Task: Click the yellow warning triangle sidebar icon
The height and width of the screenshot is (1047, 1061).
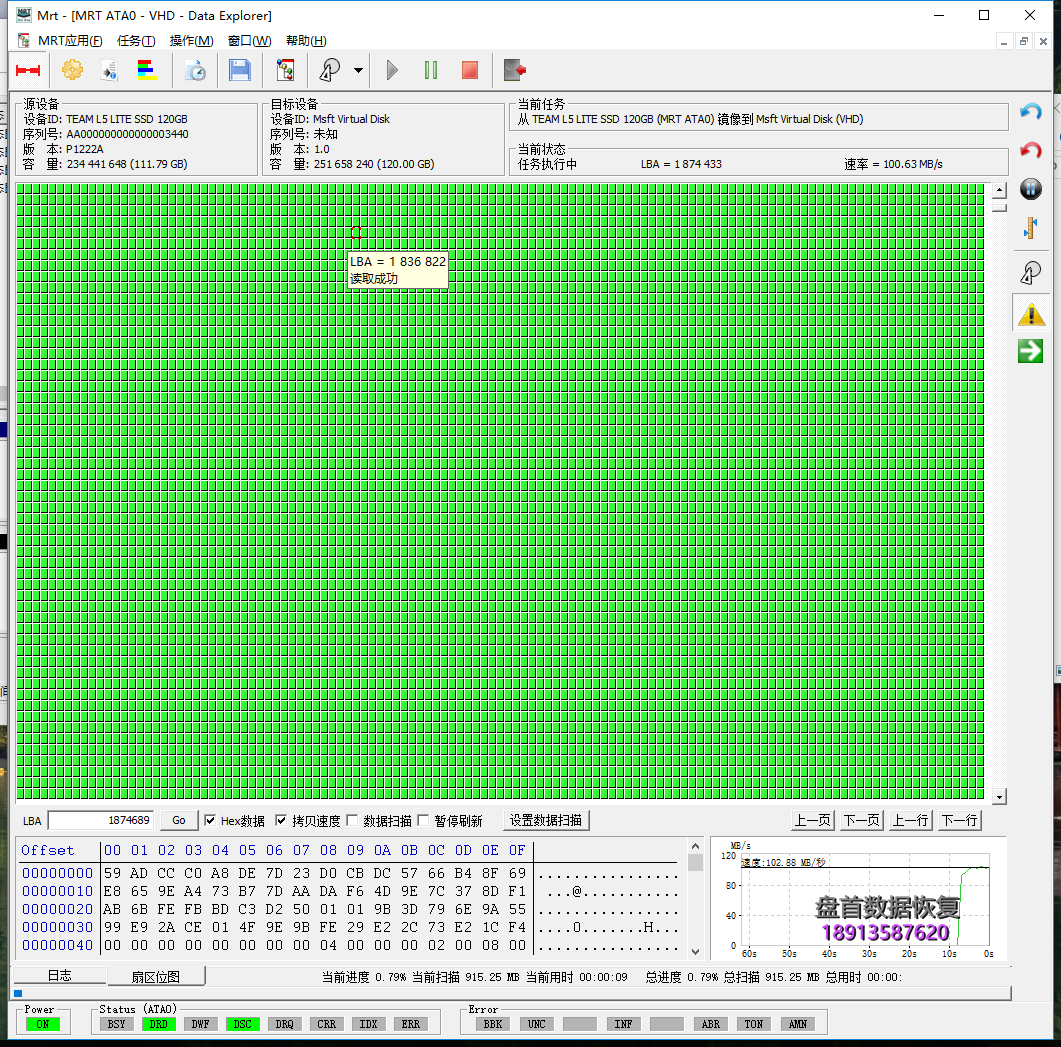Action: 1030,314
